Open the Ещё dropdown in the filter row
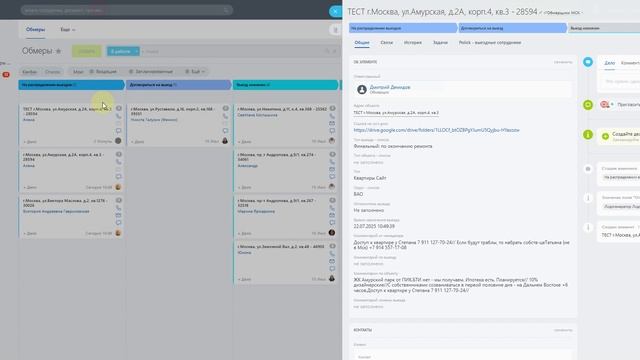Viewport: 640px width, 360px height. (x=195, y=71)
